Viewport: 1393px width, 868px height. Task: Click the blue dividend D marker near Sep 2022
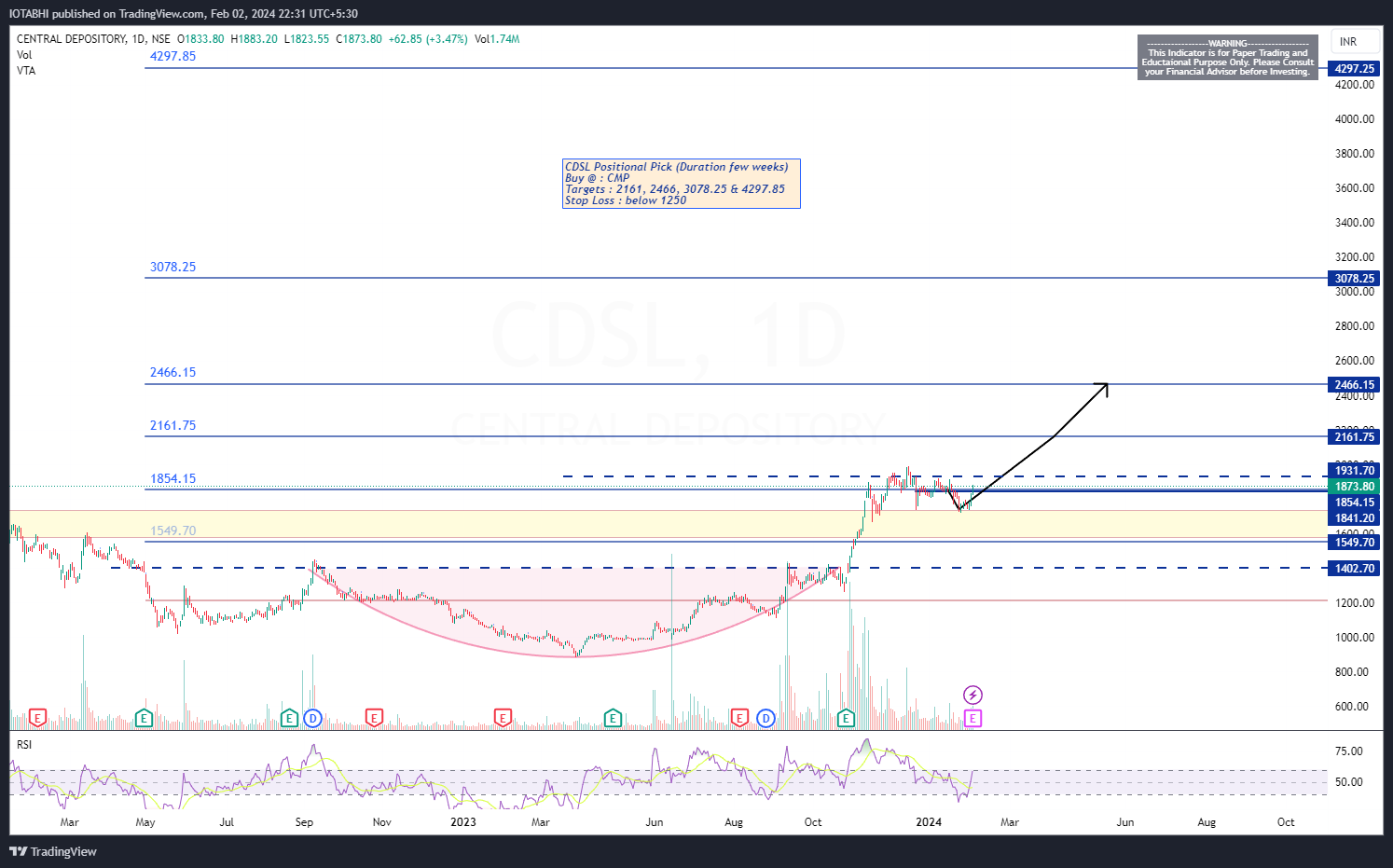(x=312, y=718)
